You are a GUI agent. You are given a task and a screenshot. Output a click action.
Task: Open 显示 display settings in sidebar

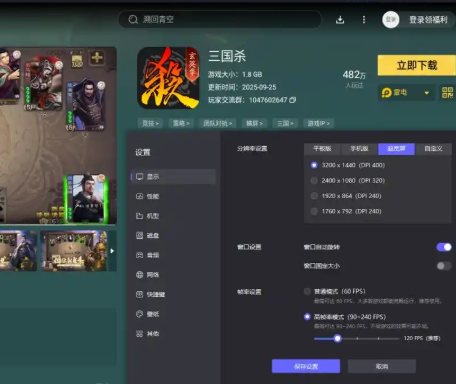click(173, 177)
